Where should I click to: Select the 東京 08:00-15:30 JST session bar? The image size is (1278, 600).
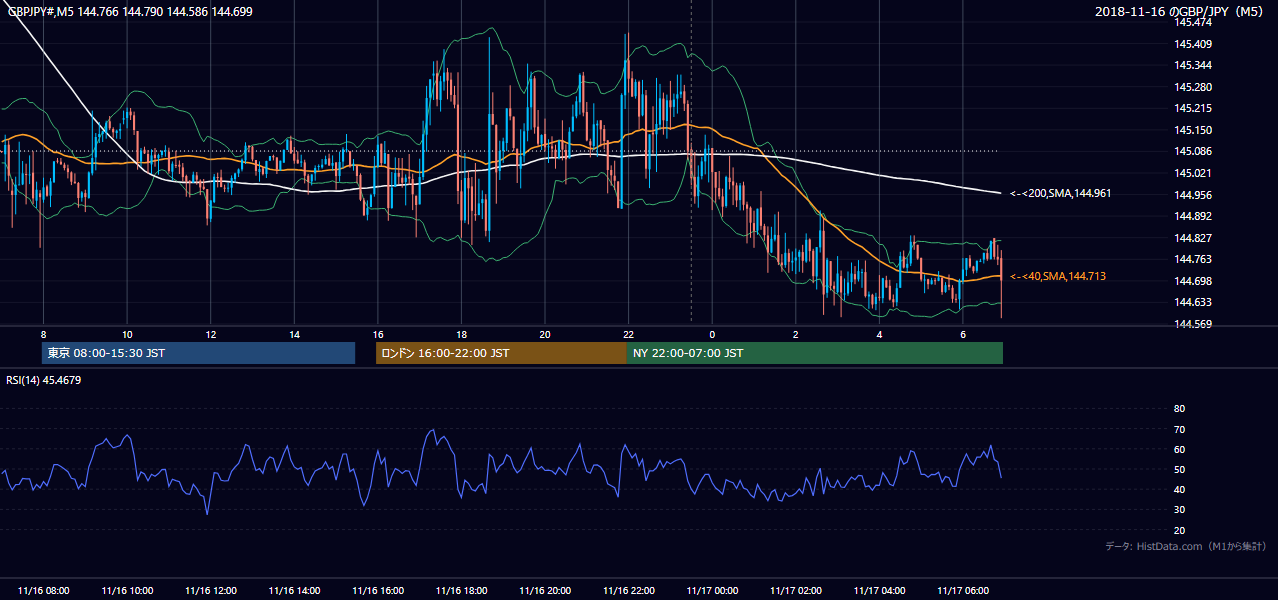(199, 353)
